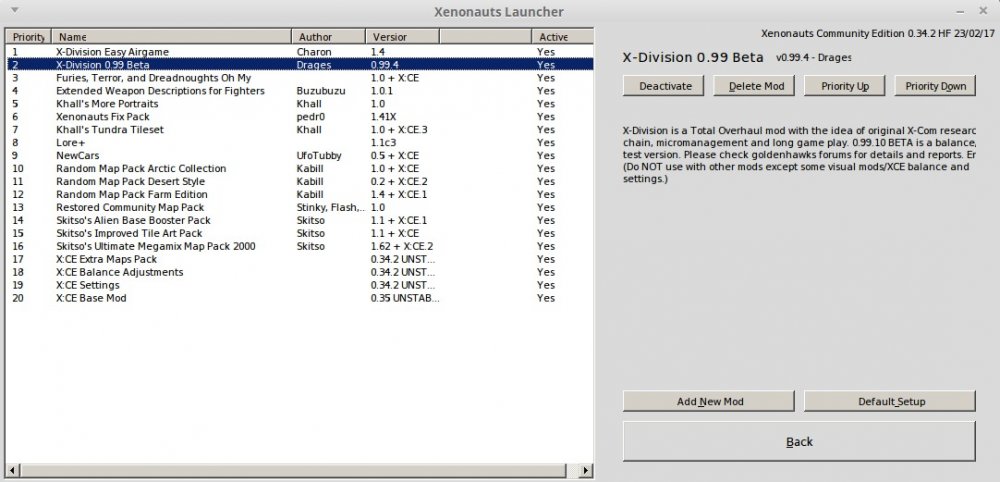
Task: Select Restored Community Map Pack row
Action: coord(300,207)
